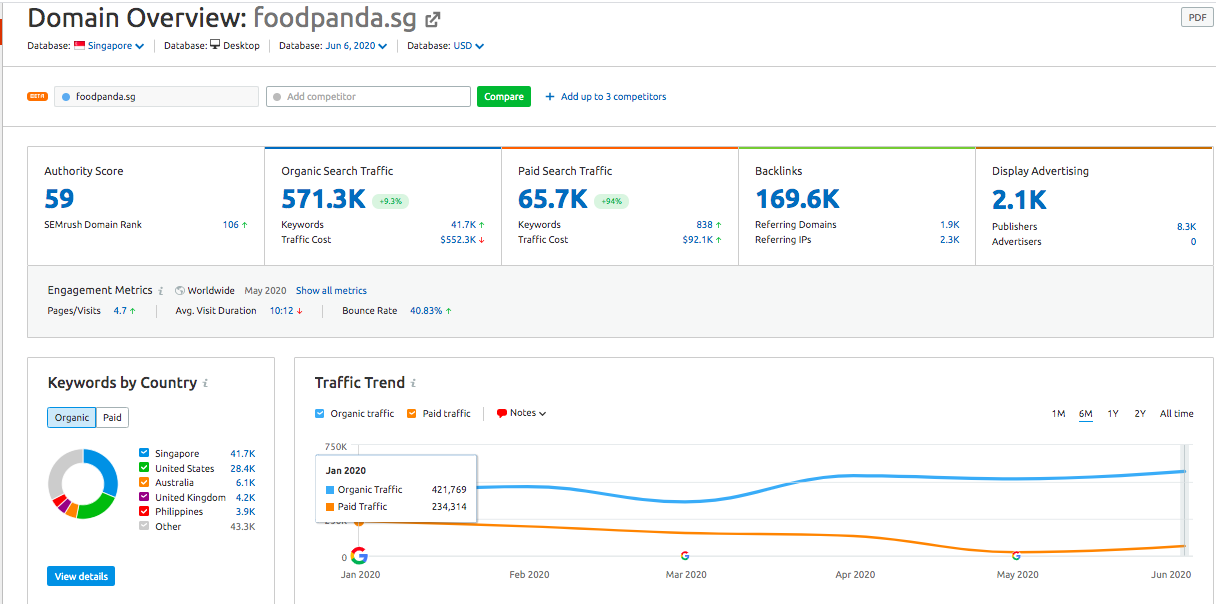Click the red Notes flag icon
This screenshot has height=604, width=1216.
(501, 413)
